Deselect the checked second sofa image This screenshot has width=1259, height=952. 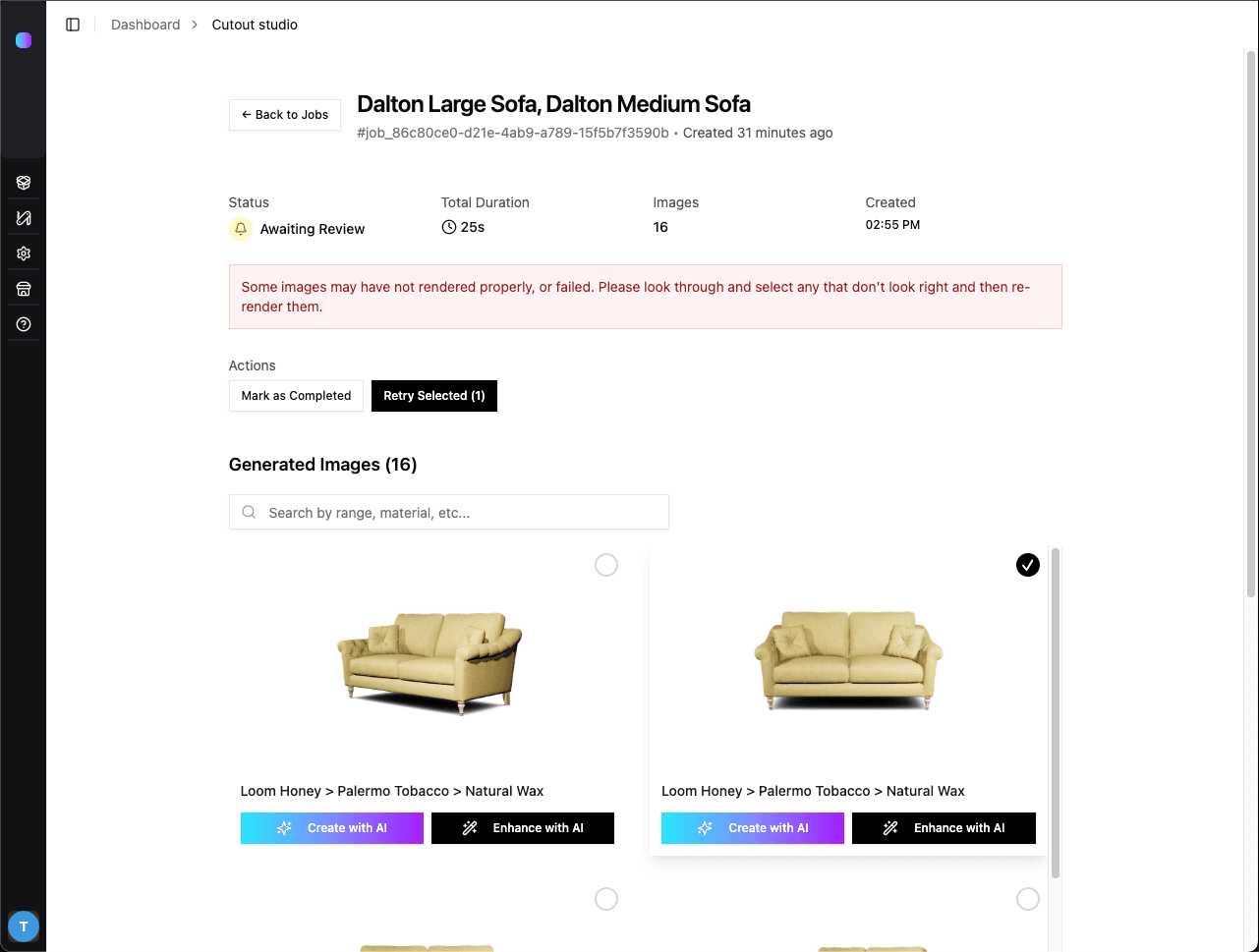(1027, 565)
